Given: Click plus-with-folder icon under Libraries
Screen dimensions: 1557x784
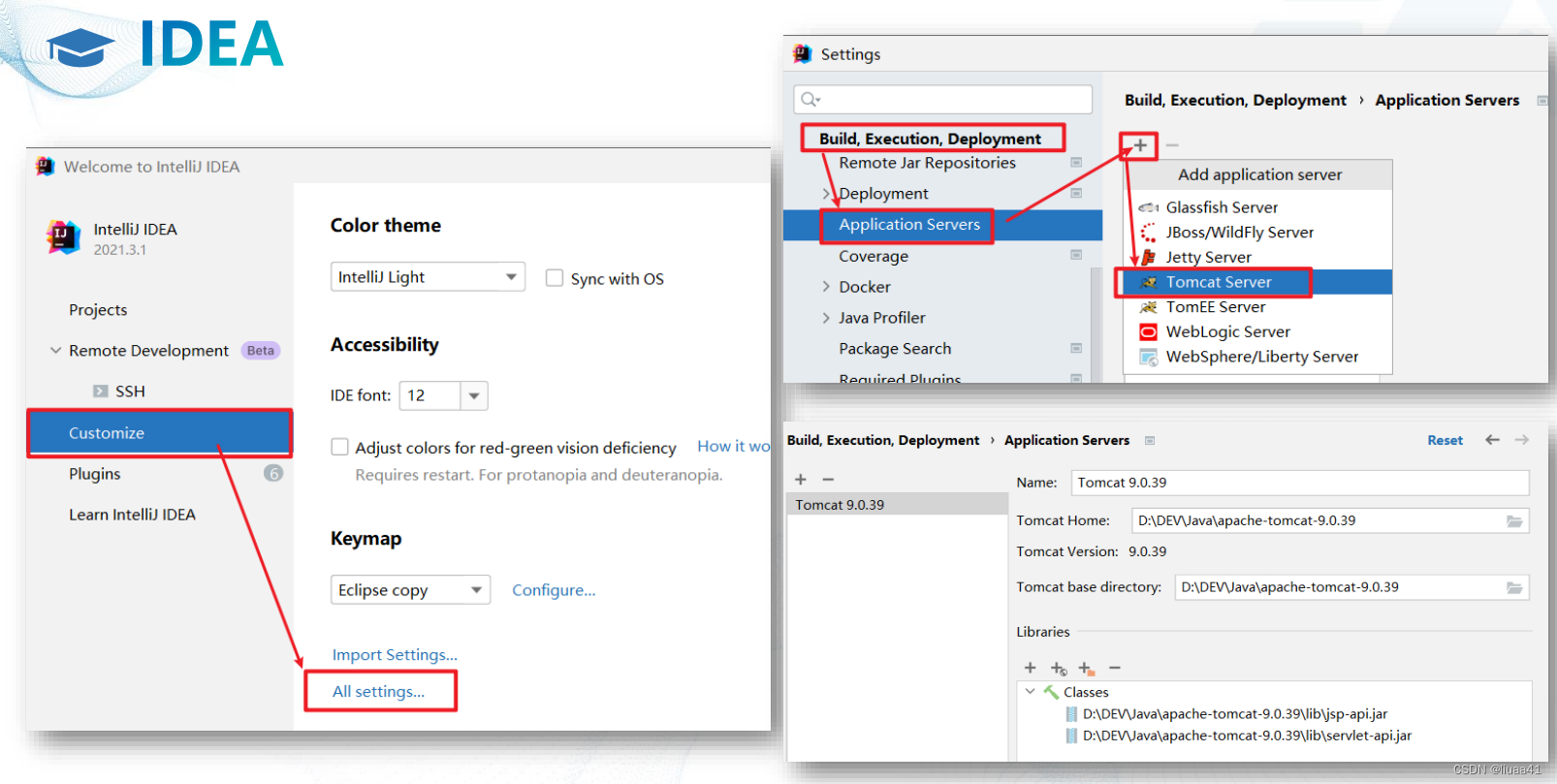Looking at the screenshot, I should coord(1087,669).
